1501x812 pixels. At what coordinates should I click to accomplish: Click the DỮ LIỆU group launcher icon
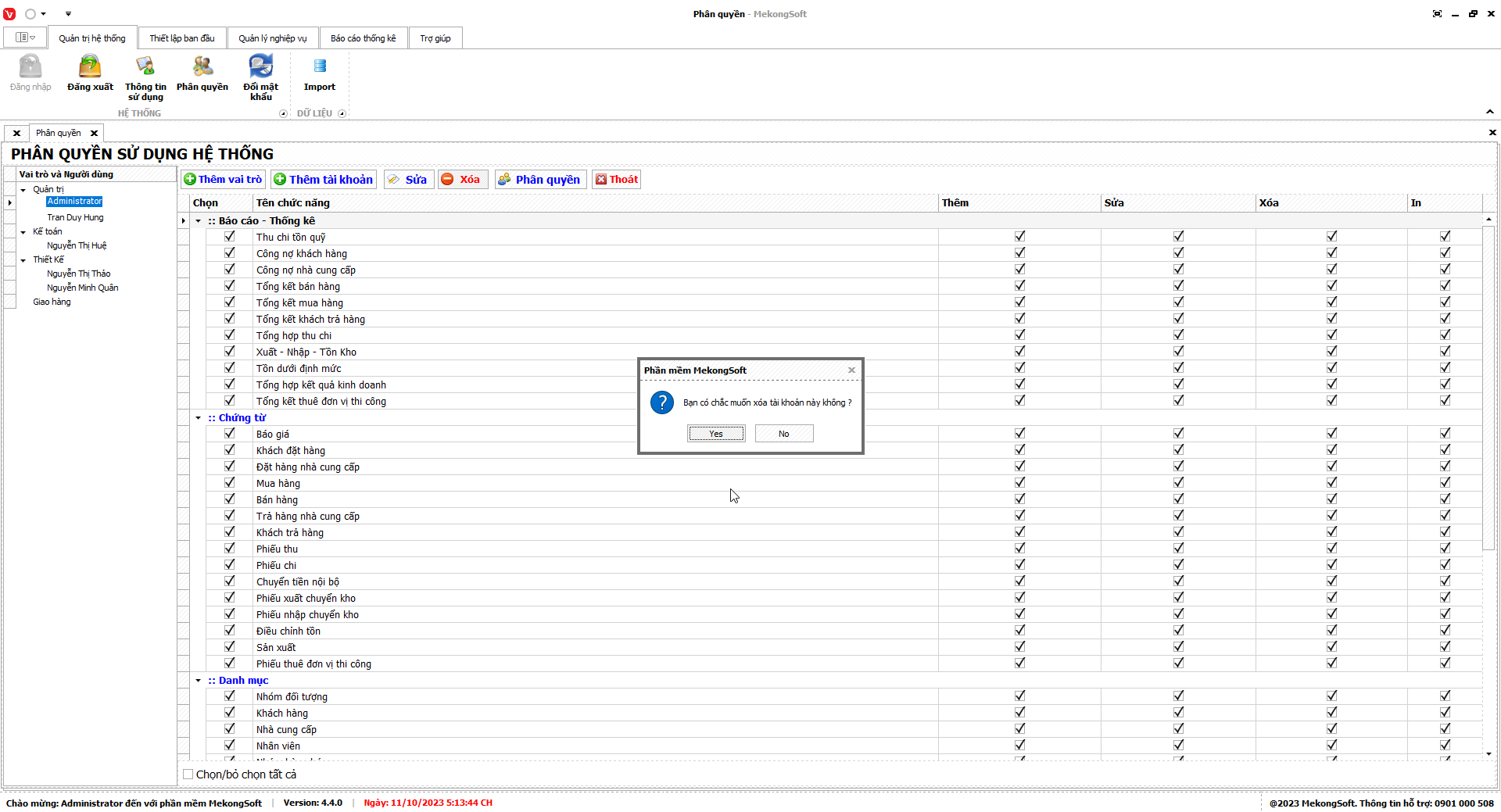coord(342,113)
